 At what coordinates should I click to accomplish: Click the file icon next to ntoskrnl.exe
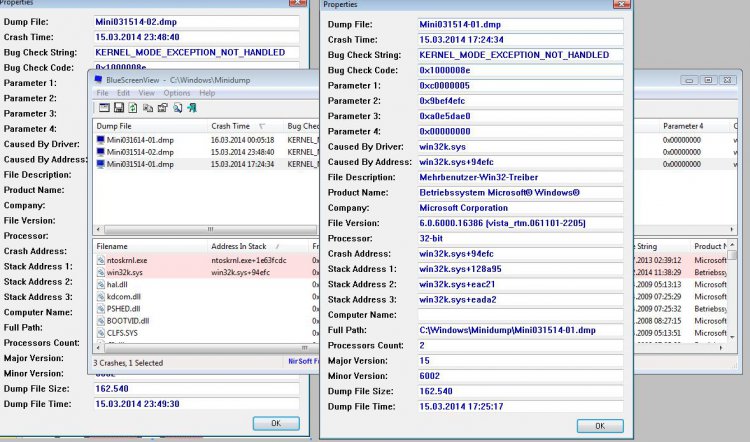click(x=100, y=260)
